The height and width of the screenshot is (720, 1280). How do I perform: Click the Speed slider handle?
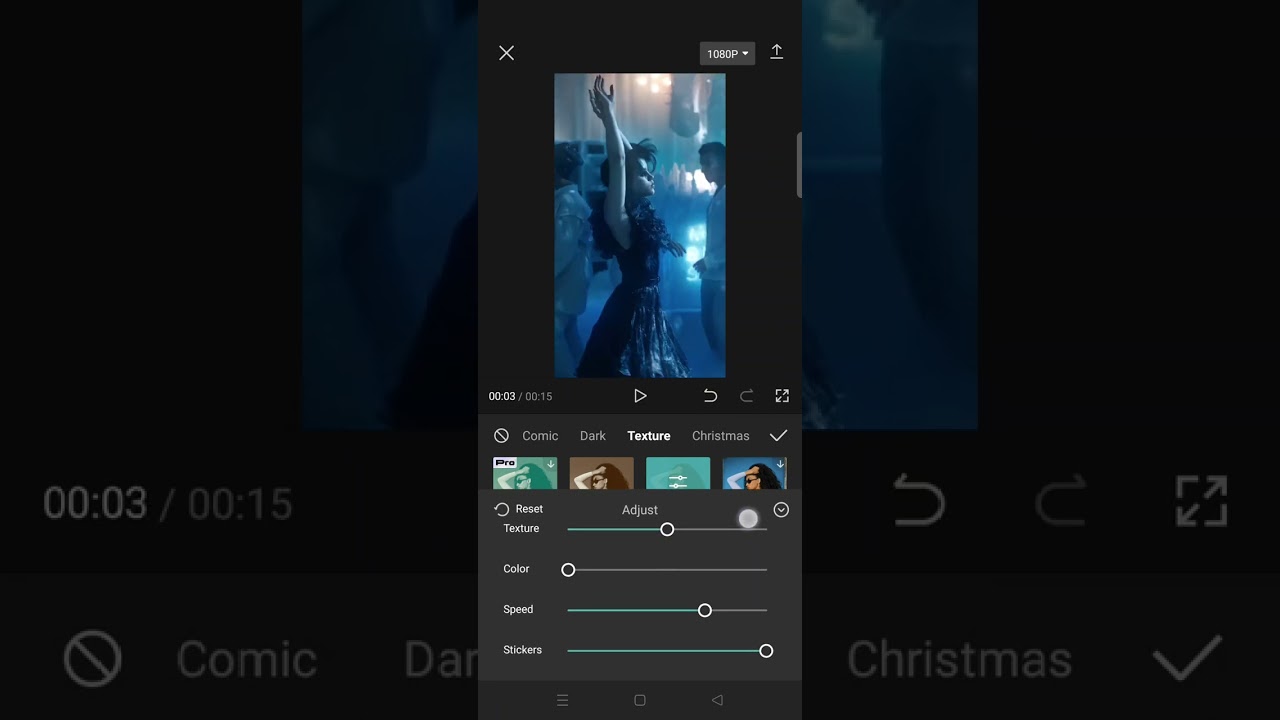(x=705, y=610)
